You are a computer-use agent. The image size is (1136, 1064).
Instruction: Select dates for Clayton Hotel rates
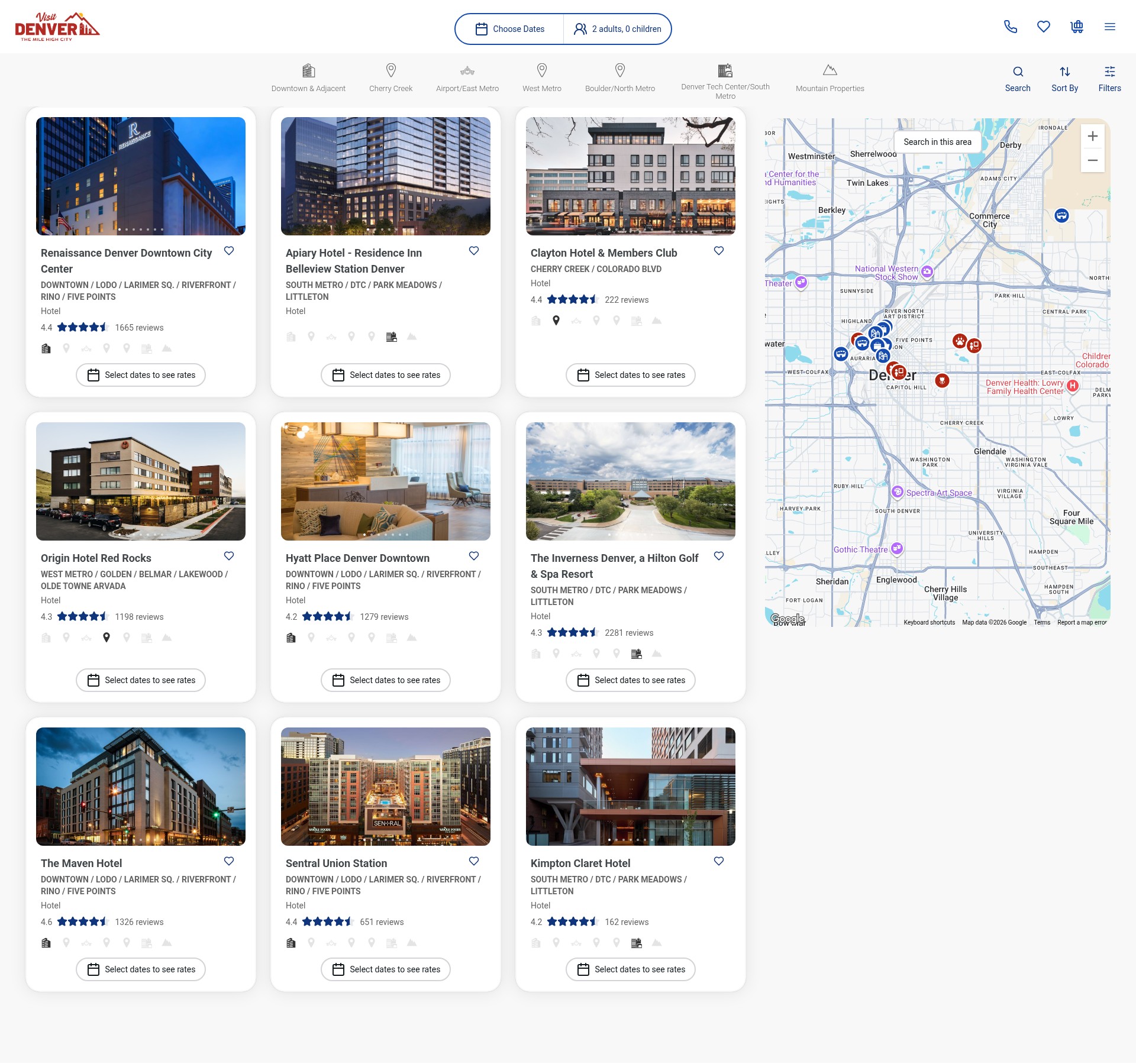[631, 375]
